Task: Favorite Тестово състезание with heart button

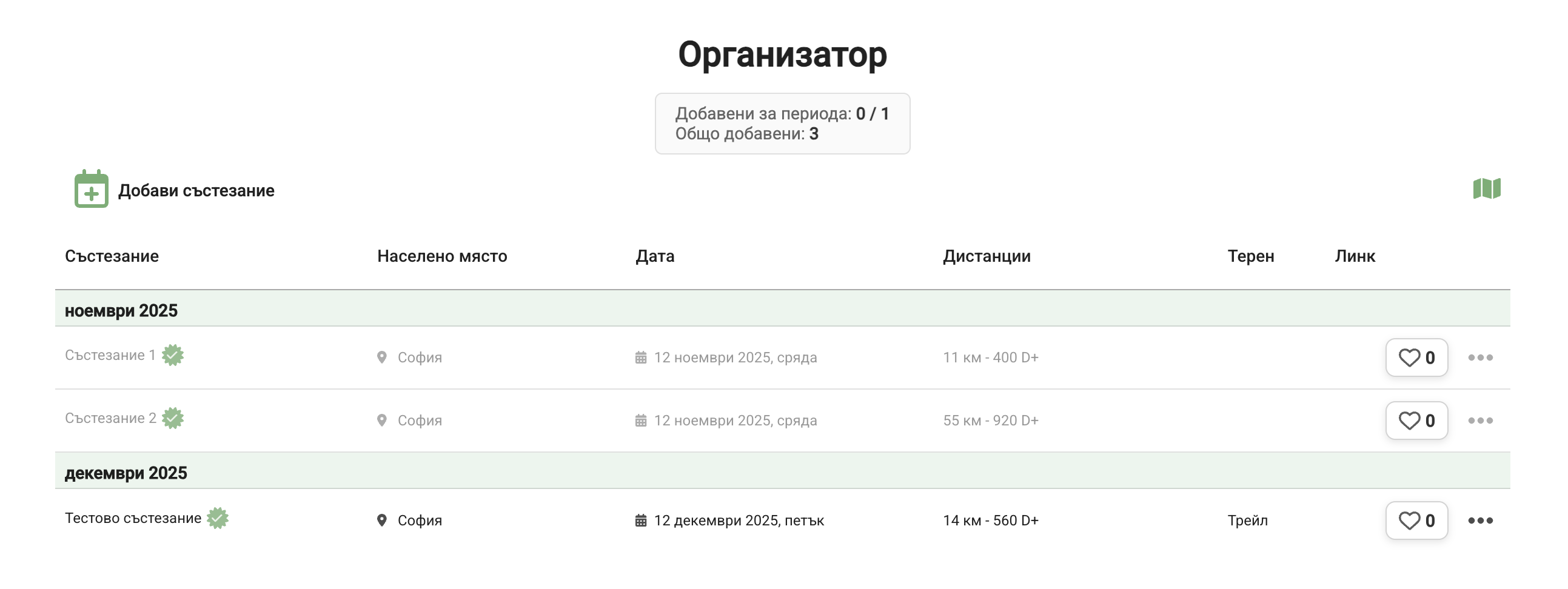Action: [1416, 521]
